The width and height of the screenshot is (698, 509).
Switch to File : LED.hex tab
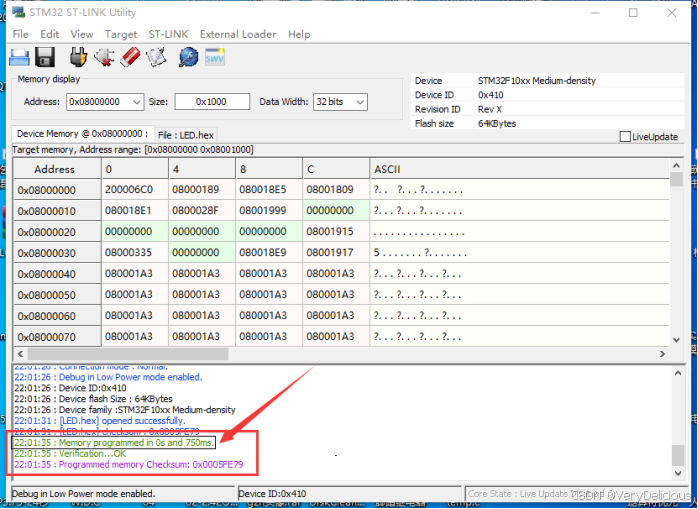click(186, 135)
